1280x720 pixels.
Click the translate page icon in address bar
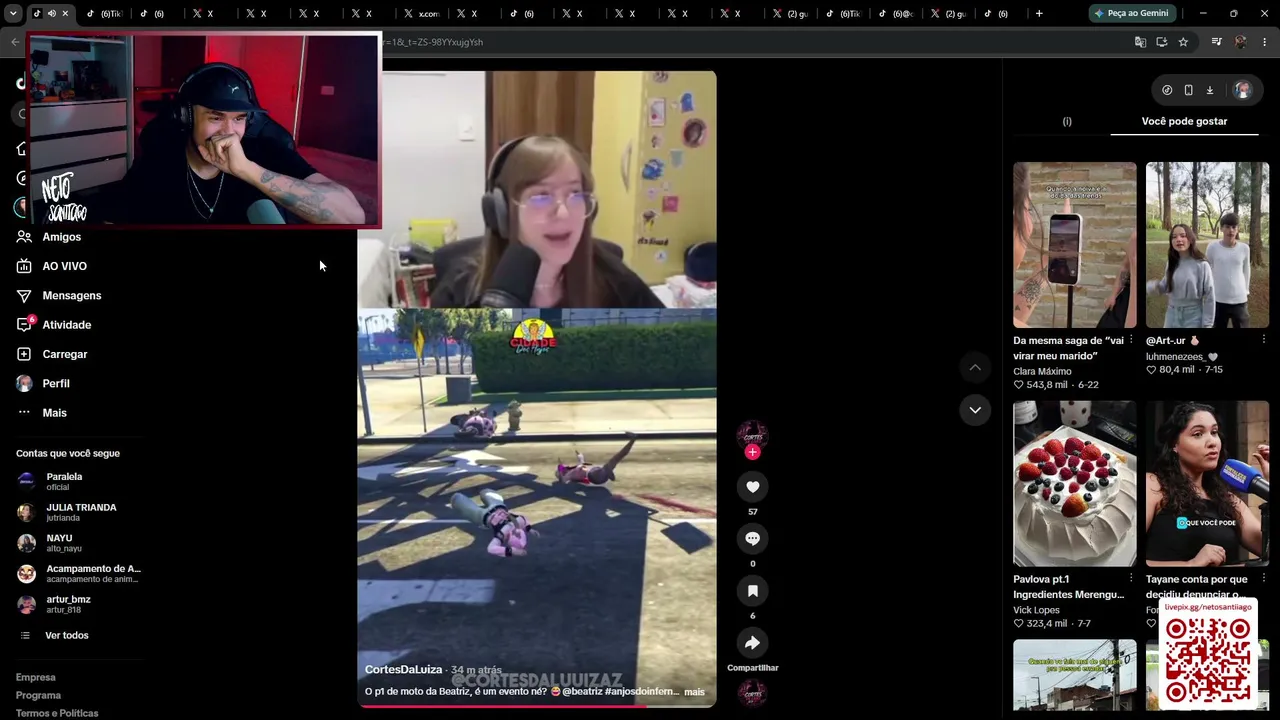(1140, 42)
